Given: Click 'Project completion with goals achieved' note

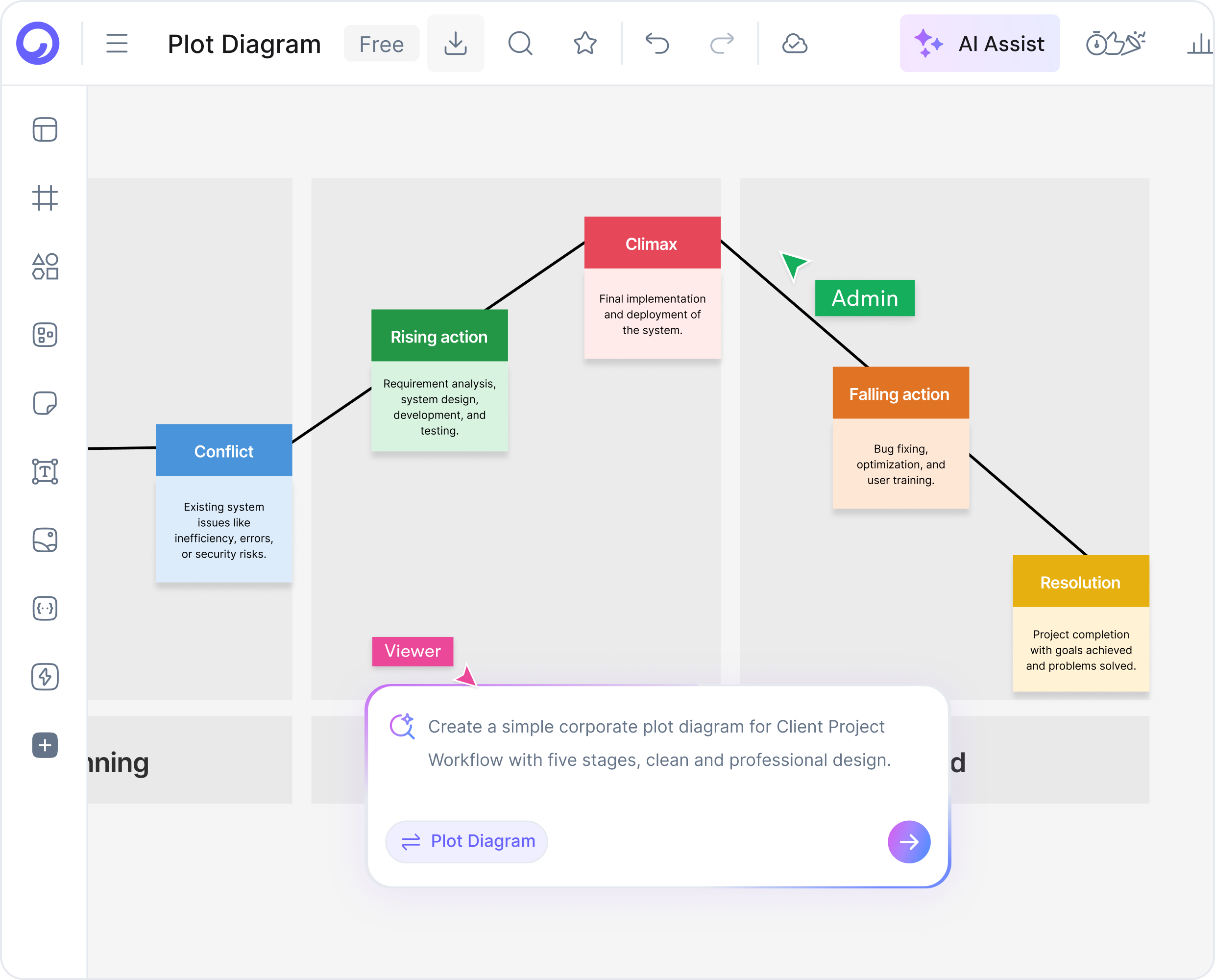Looking at the screenshot, I should [x=1081, y=650].
